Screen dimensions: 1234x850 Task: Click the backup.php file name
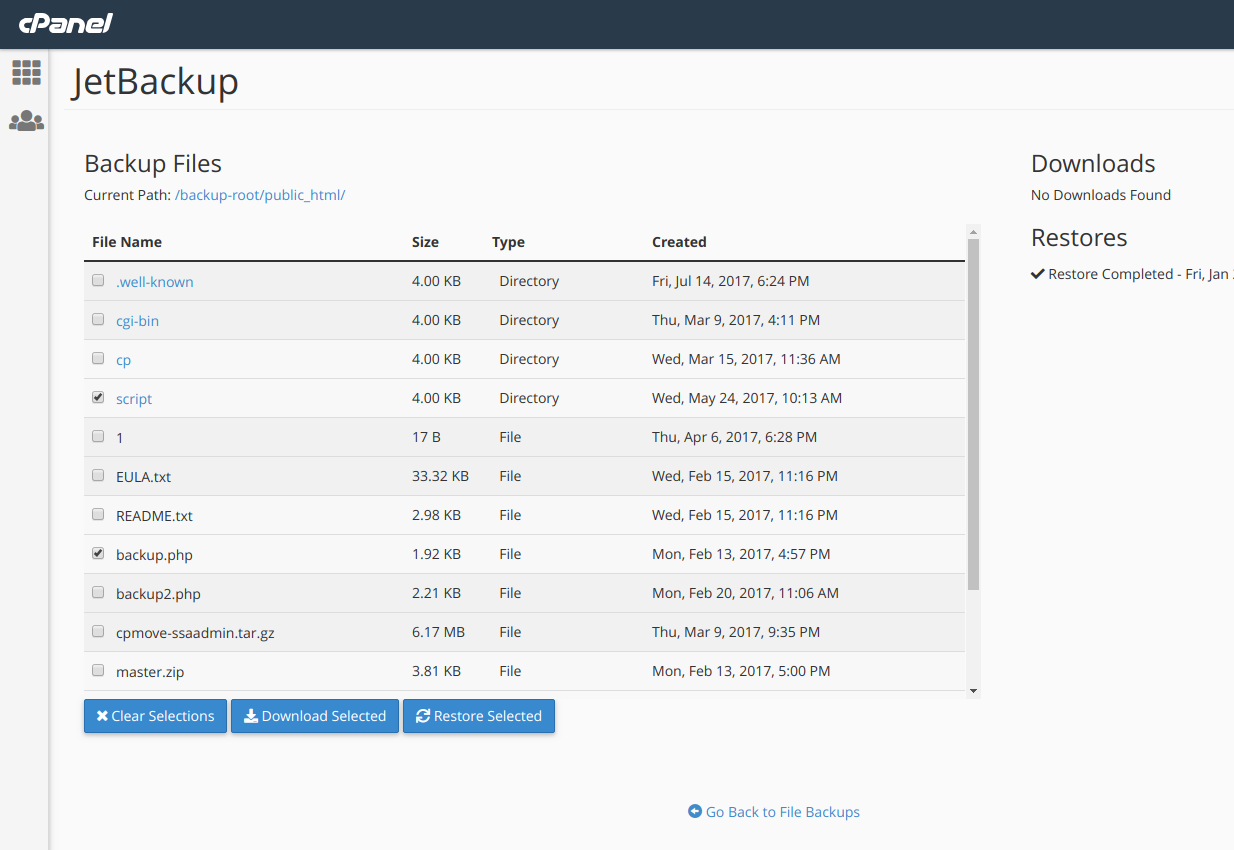click(x=154, y=555)
